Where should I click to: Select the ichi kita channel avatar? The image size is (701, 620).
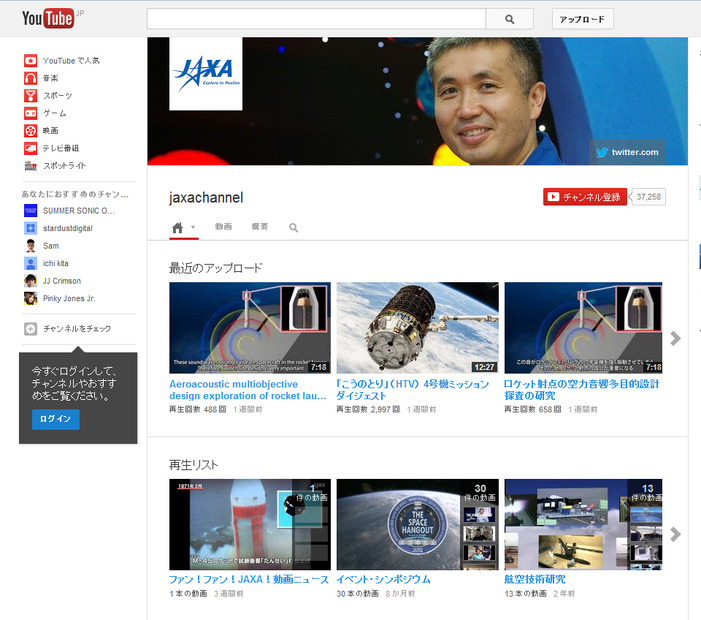click(30, 263)
